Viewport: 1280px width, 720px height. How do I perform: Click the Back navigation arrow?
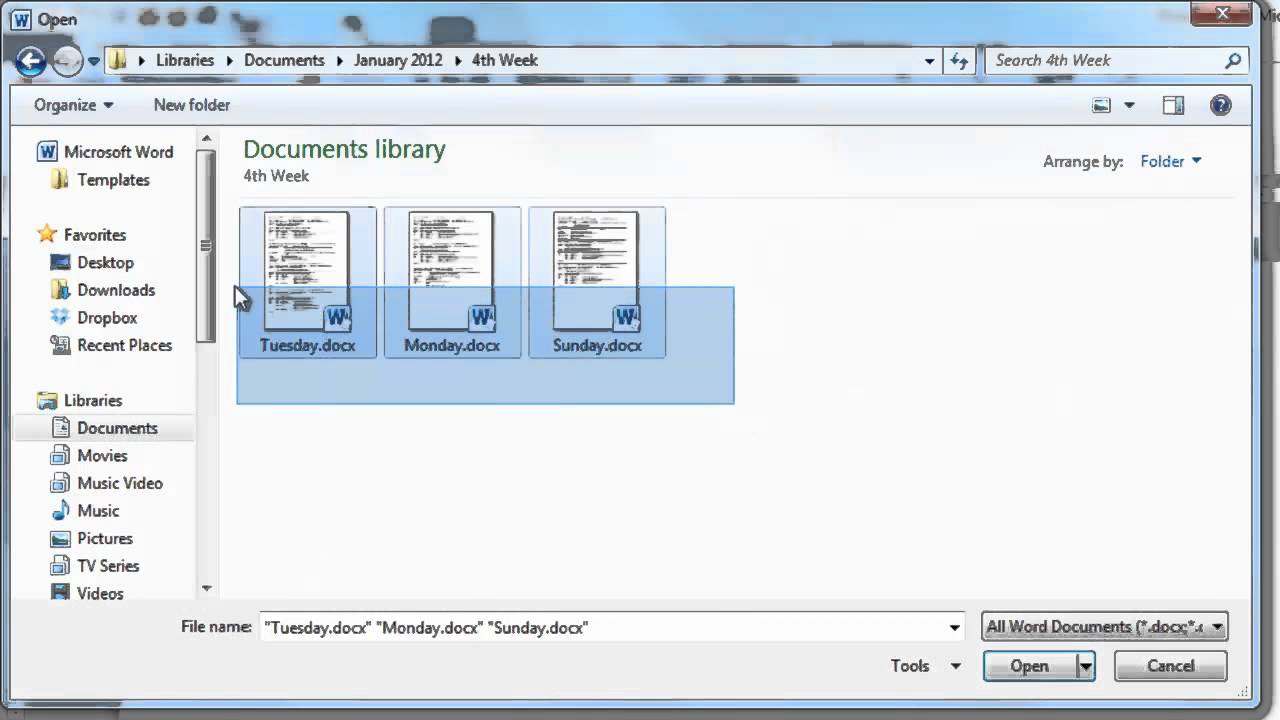[31, 61]
